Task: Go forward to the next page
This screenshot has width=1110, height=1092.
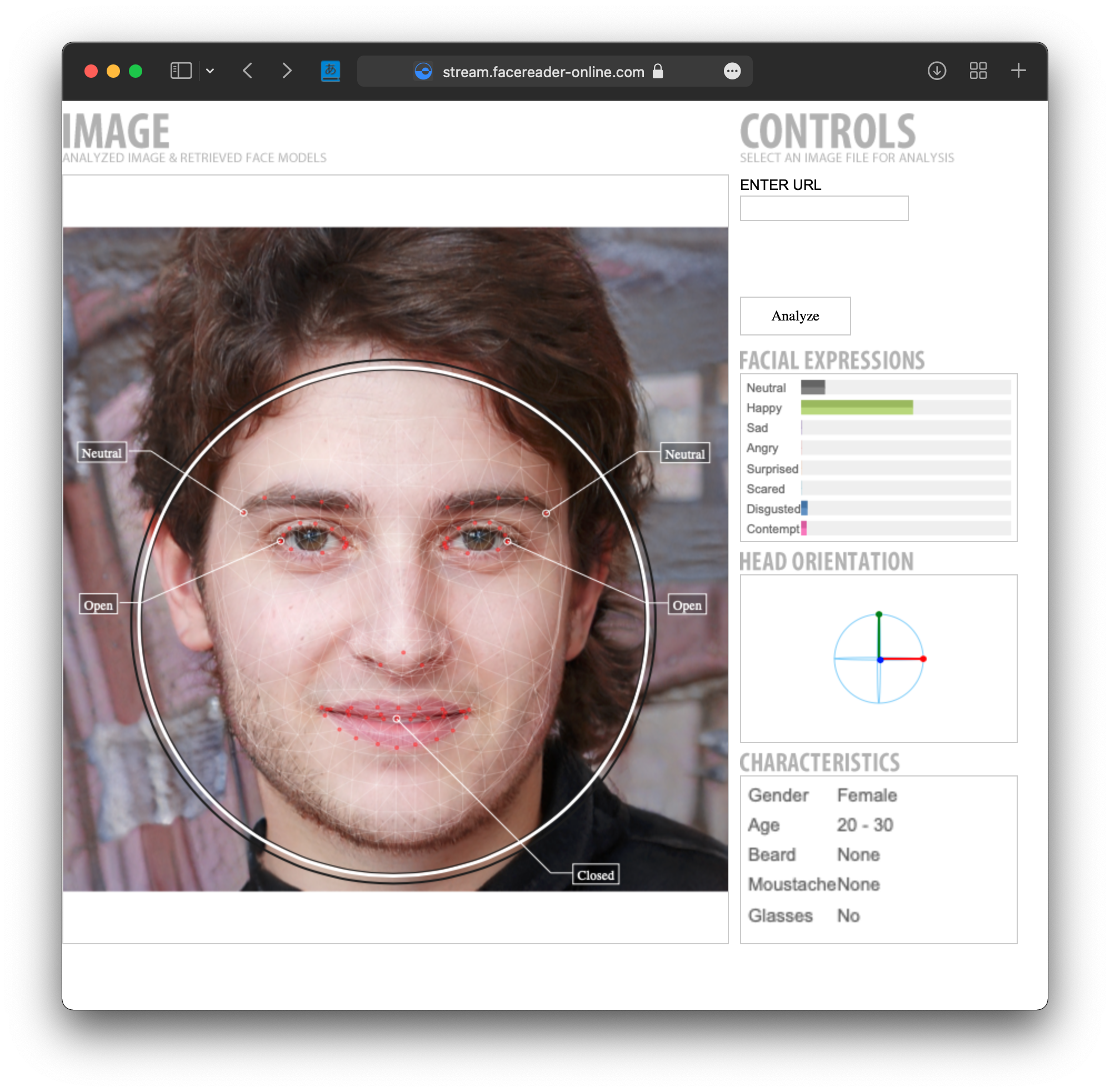Action: 287,71
